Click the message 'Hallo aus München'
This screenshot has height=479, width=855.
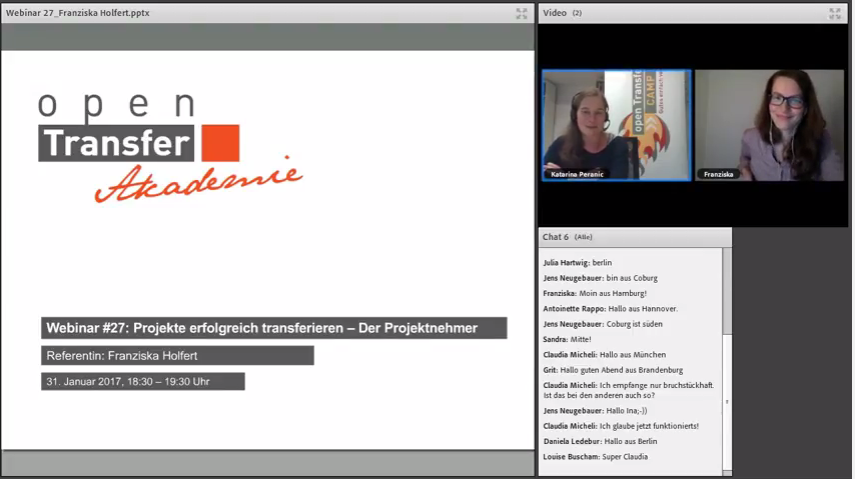coord(604,354)
